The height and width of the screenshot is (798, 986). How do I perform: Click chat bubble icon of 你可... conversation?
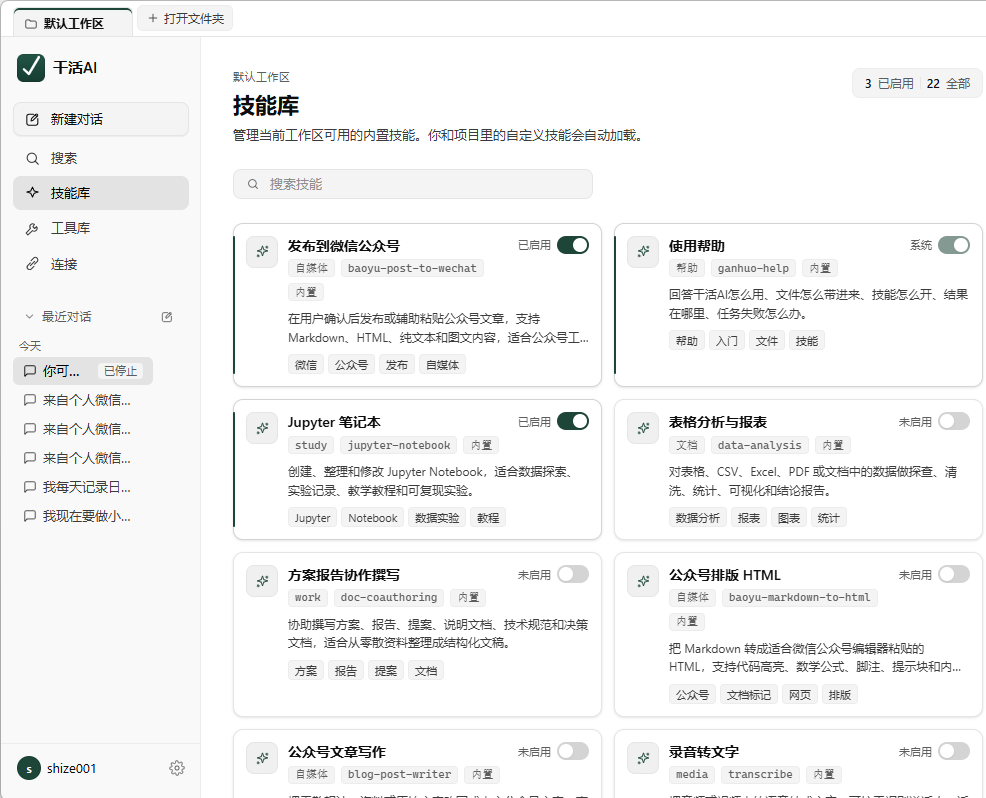coord(30,371)
